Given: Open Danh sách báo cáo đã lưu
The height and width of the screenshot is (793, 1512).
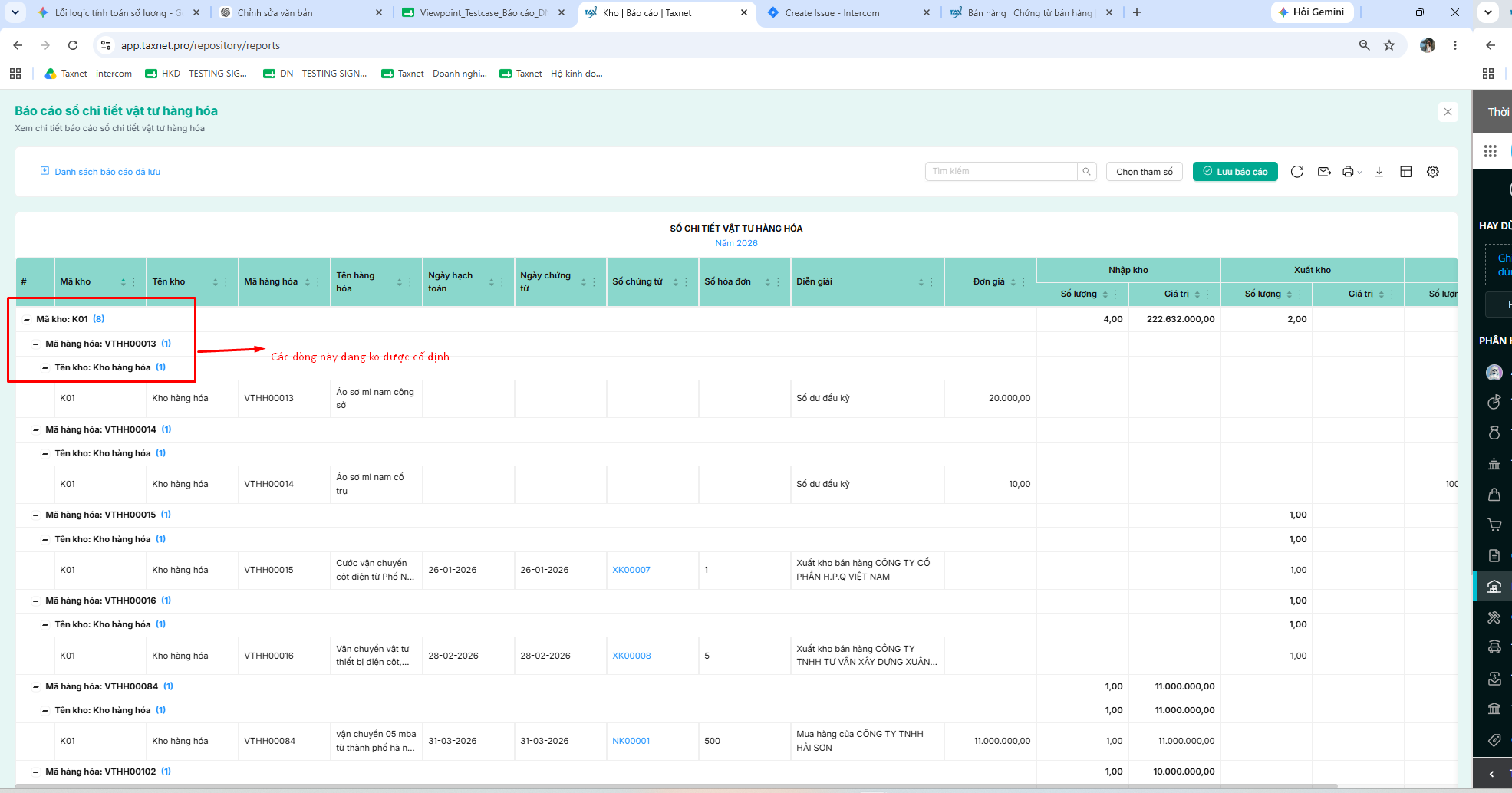Looking at the screenshot, I should click(100, 172).
